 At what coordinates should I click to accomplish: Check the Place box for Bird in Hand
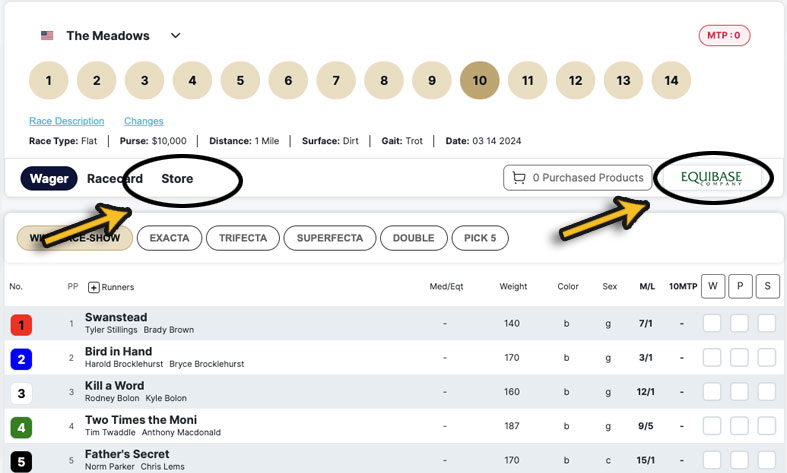click(739, 358)
